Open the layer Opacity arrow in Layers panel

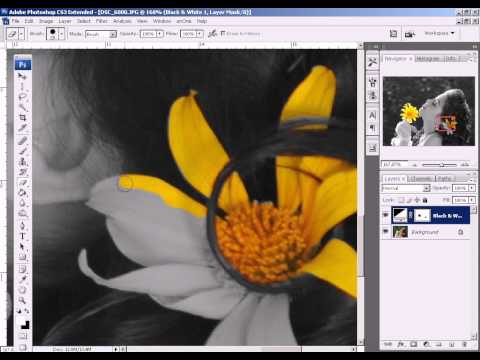pyautogui.click(x=472, y=188)
